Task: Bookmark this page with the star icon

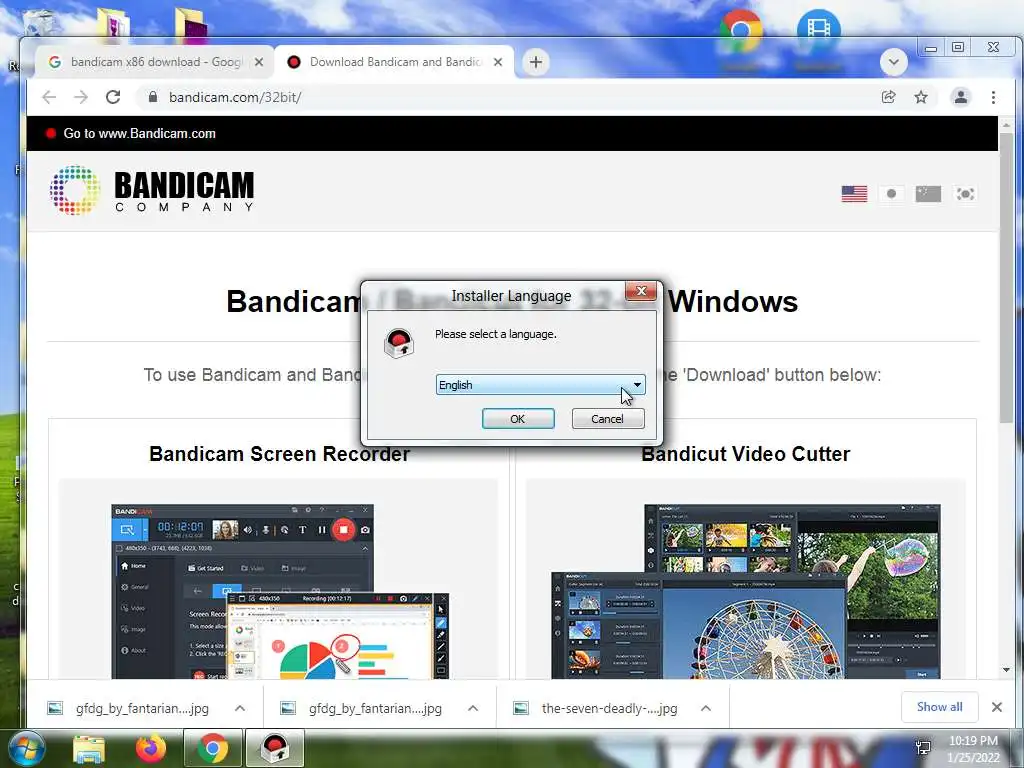Action: point(921,97)
